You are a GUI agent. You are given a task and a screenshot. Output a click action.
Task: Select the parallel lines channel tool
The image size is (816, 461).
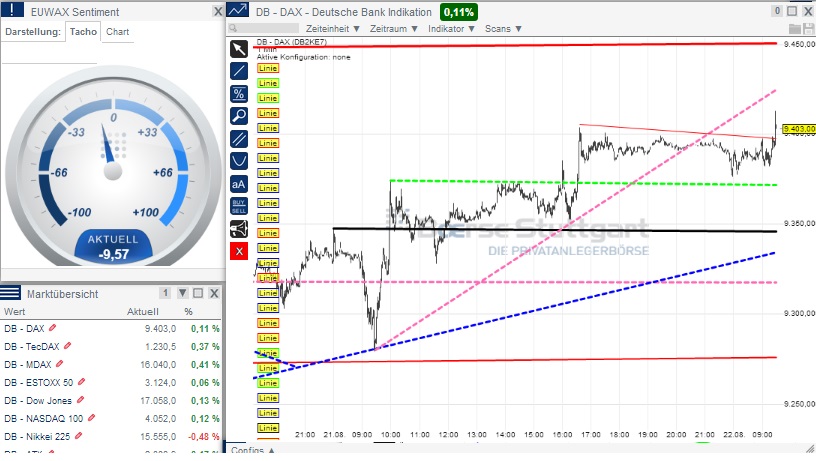[239, 139]
